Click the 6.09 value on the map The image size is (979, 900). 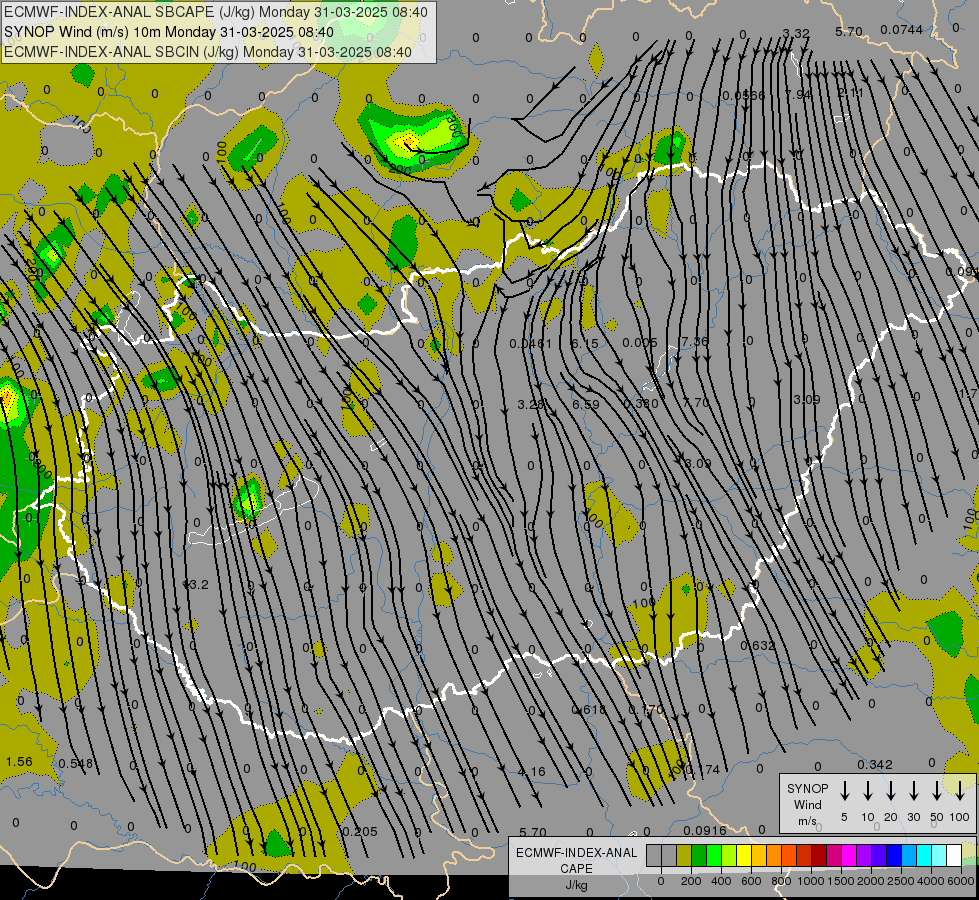[697, 463]
